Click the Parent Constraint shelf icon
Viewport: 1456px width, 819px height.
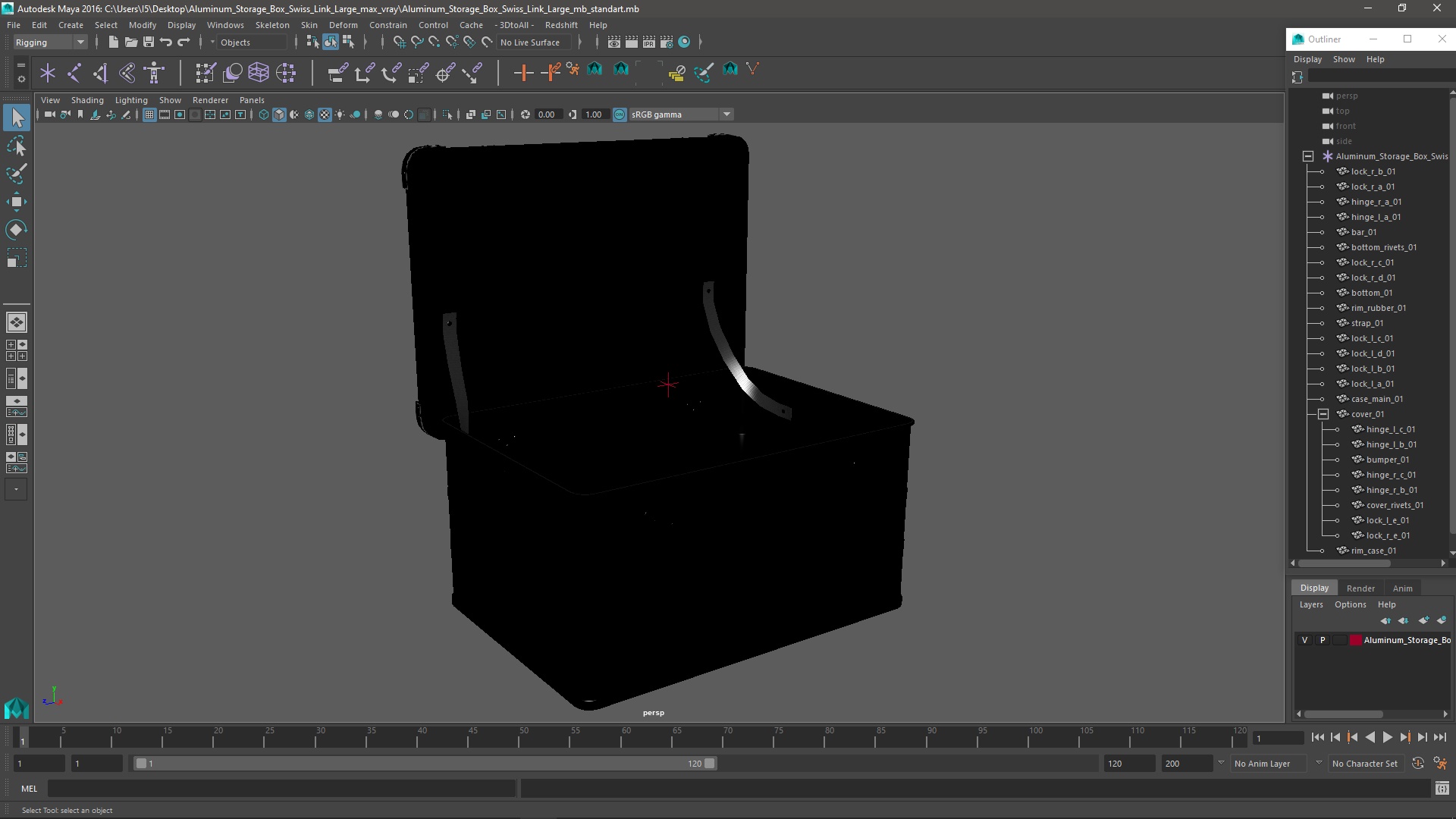pyautogui.click(x=337, y=73)
